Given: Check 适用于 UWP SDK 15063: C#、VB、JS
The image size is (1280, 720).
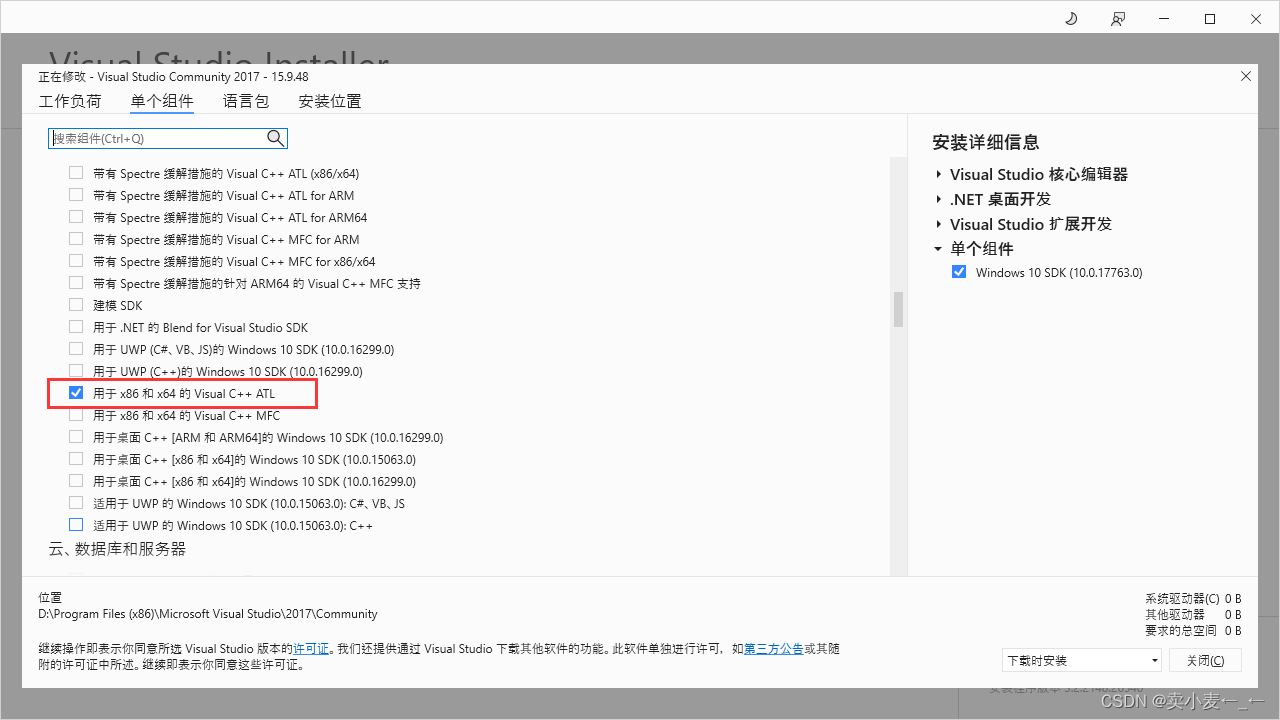Looking at the screenshot, I should [x=76, y=503].
